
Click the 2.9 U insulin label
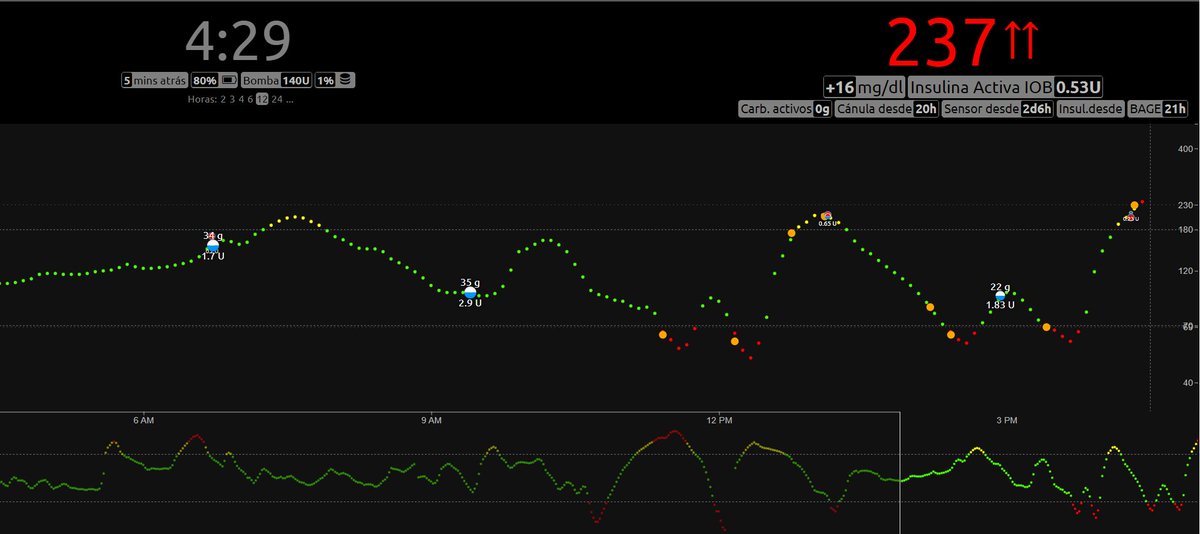click(470, 303)
